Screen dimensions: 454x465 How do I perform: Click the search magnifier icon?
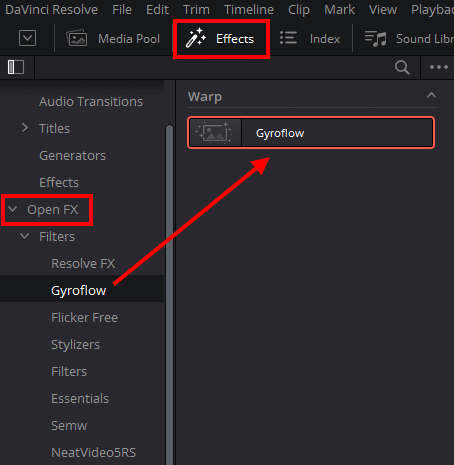(402, 67)
